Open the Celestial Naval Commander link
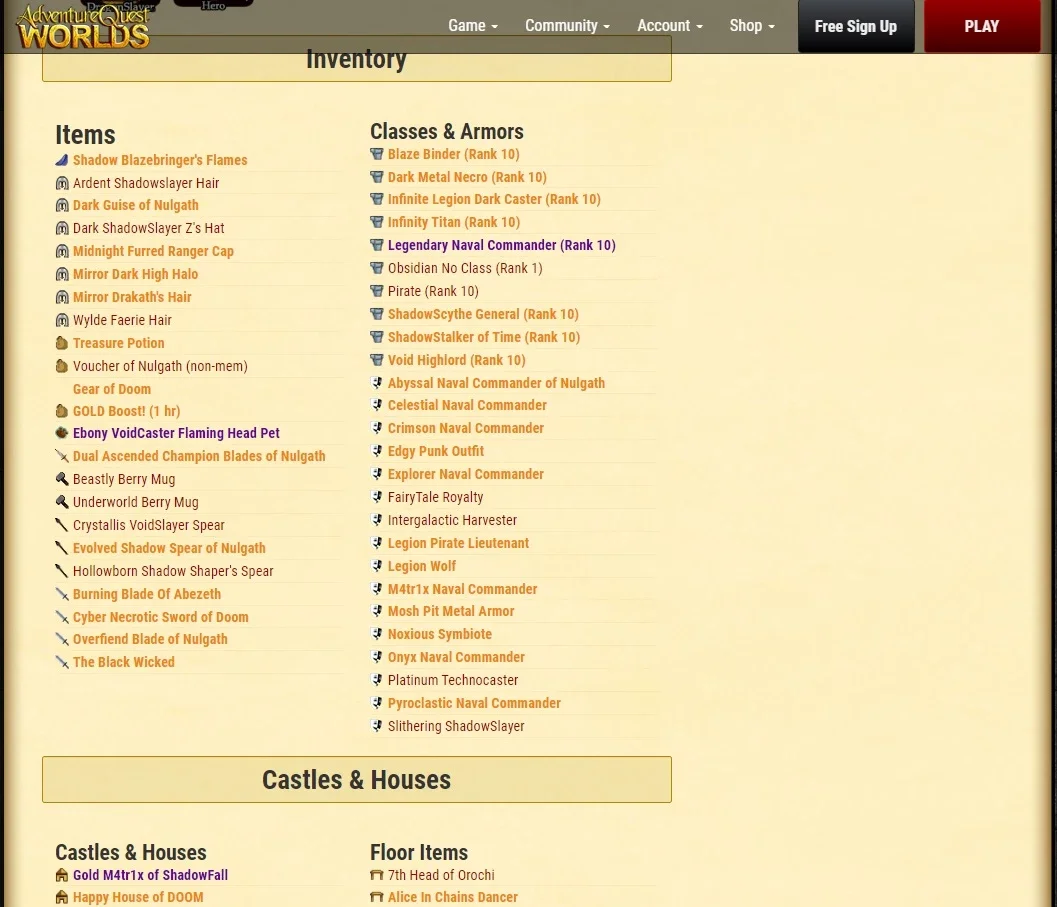 pyautogui.click(x=467, y=405)
